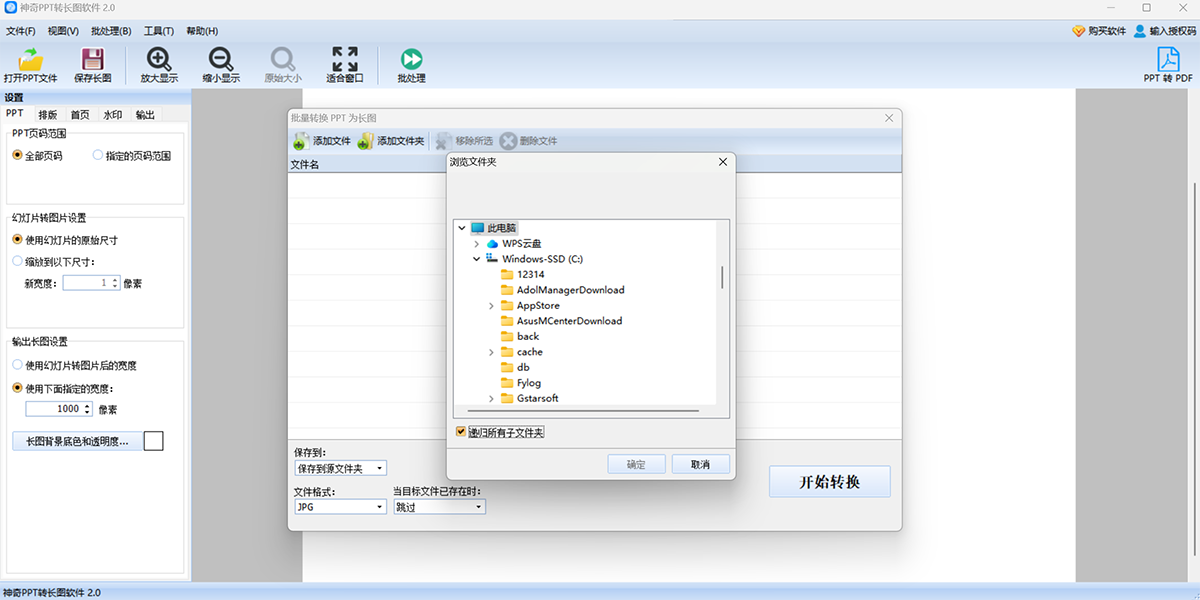This screenshot has width=1200, height=600.
Task: Add file icon in batch dialog
Action: 300,141
